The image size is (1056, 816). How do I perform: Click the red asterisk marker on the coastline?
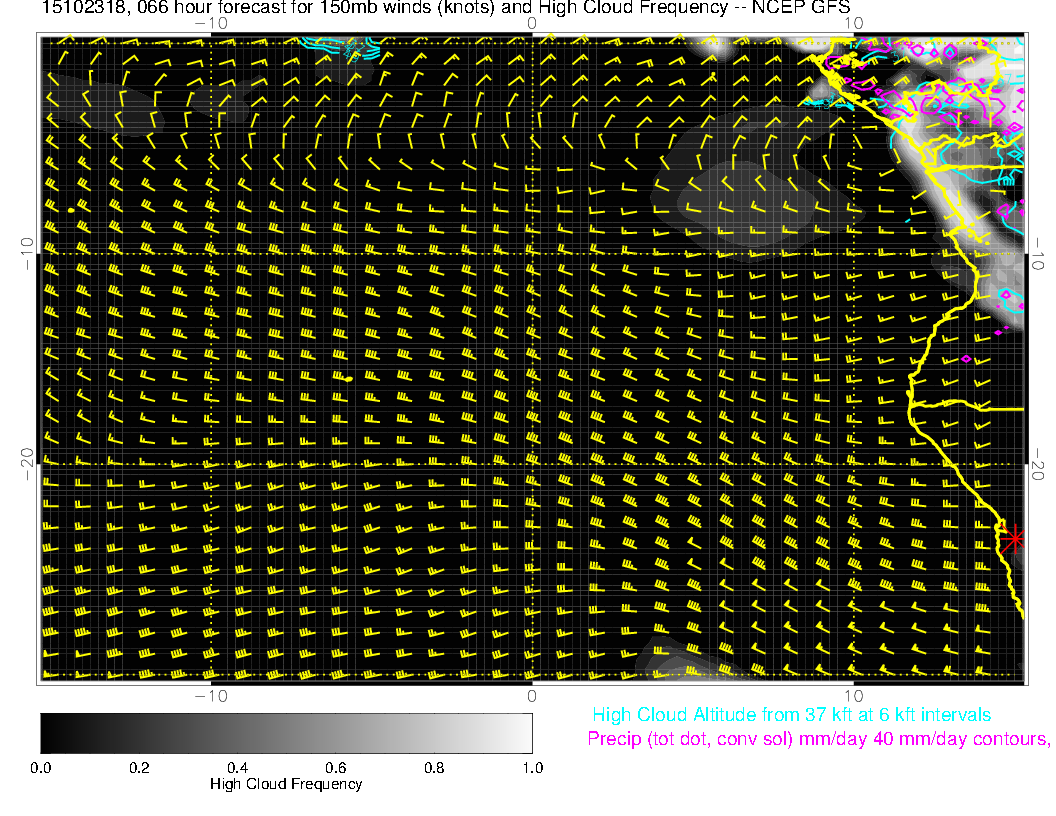click(x=1014, y=538)
